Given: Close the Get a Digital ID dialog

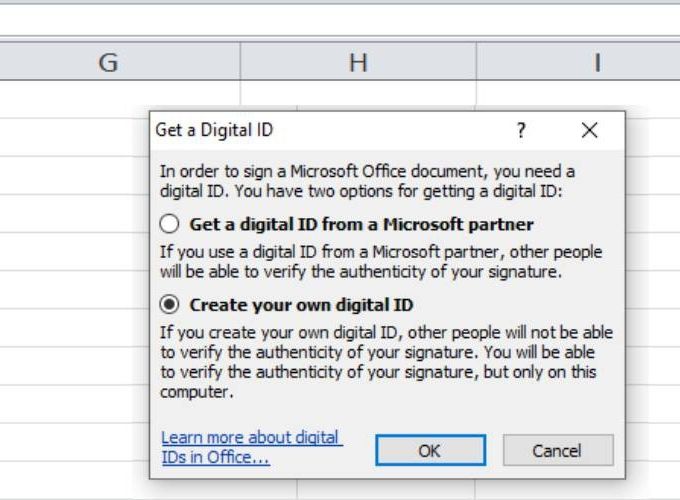Looking at the screenshot, I should pyautogui.click(x=589, y=130).
